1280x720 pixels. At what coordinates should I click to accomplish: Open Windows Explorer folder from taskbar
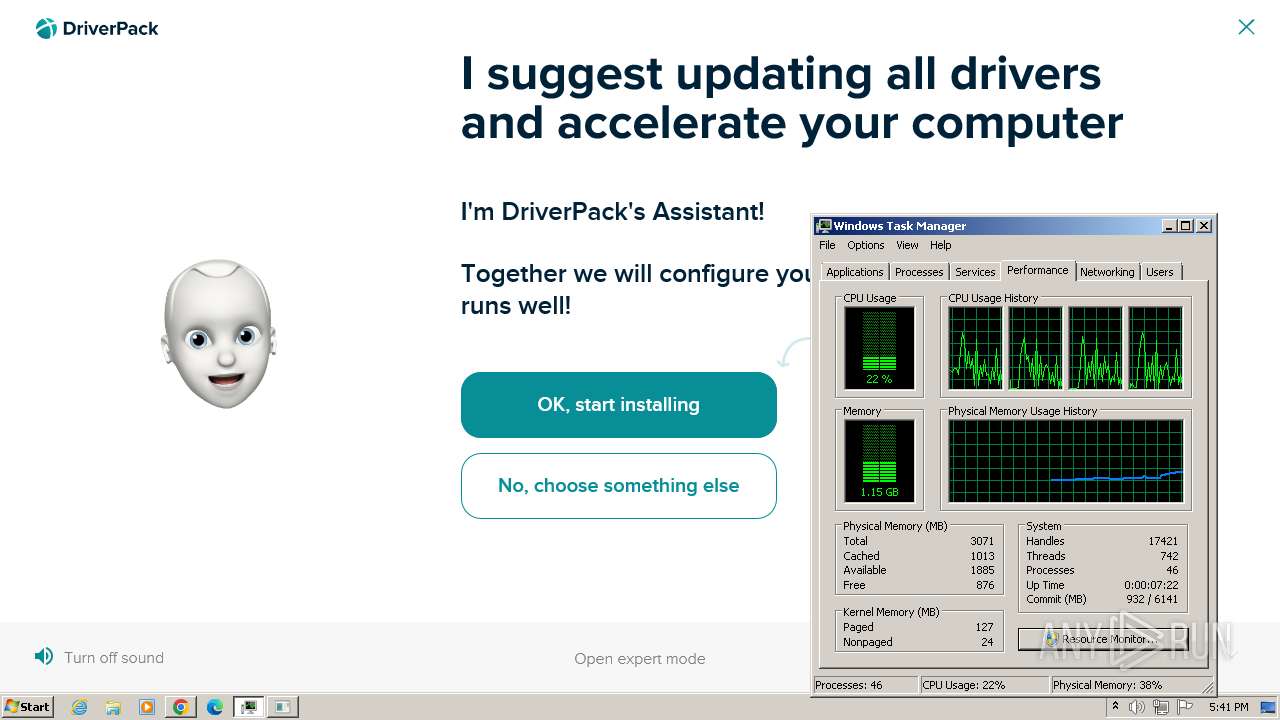[113, 707]
